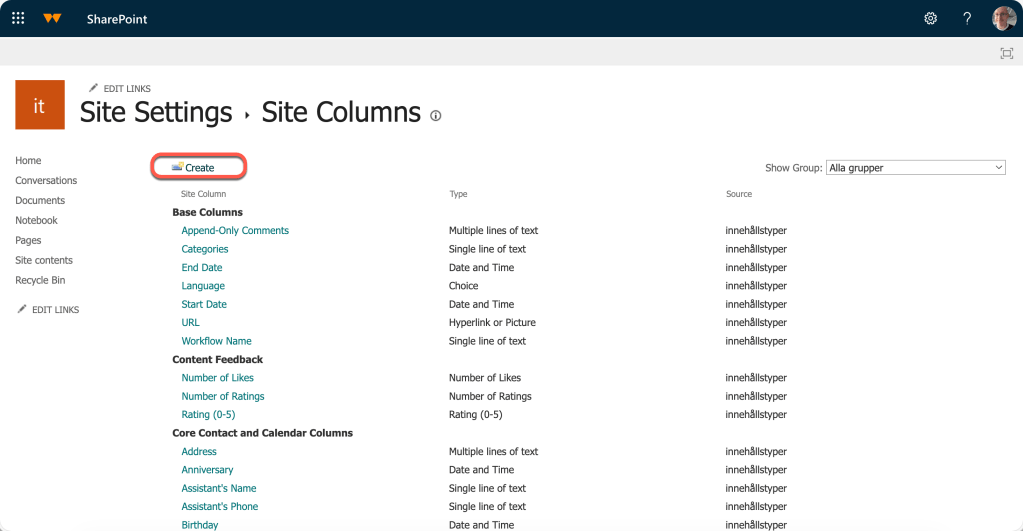Click the pencil icon for top EDIT LINKS
This screenshot has width=1023, height=531.
click(x=93, y=87)
